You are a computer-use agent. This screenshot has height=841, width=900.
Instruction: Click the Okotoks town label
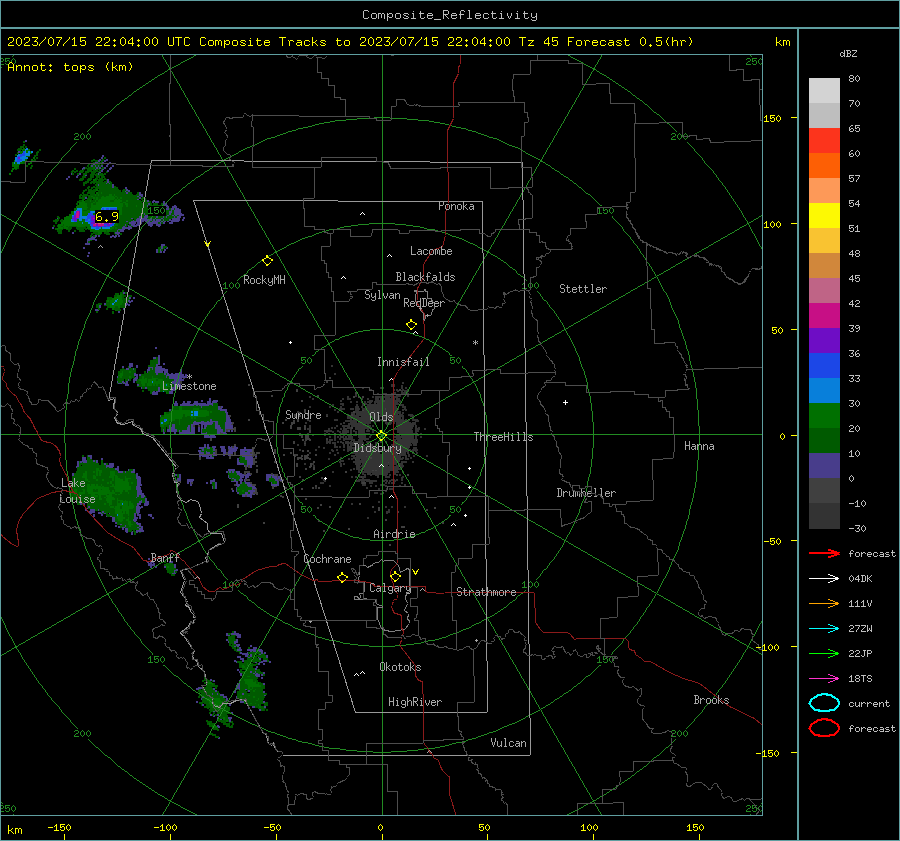pos(400,667)
